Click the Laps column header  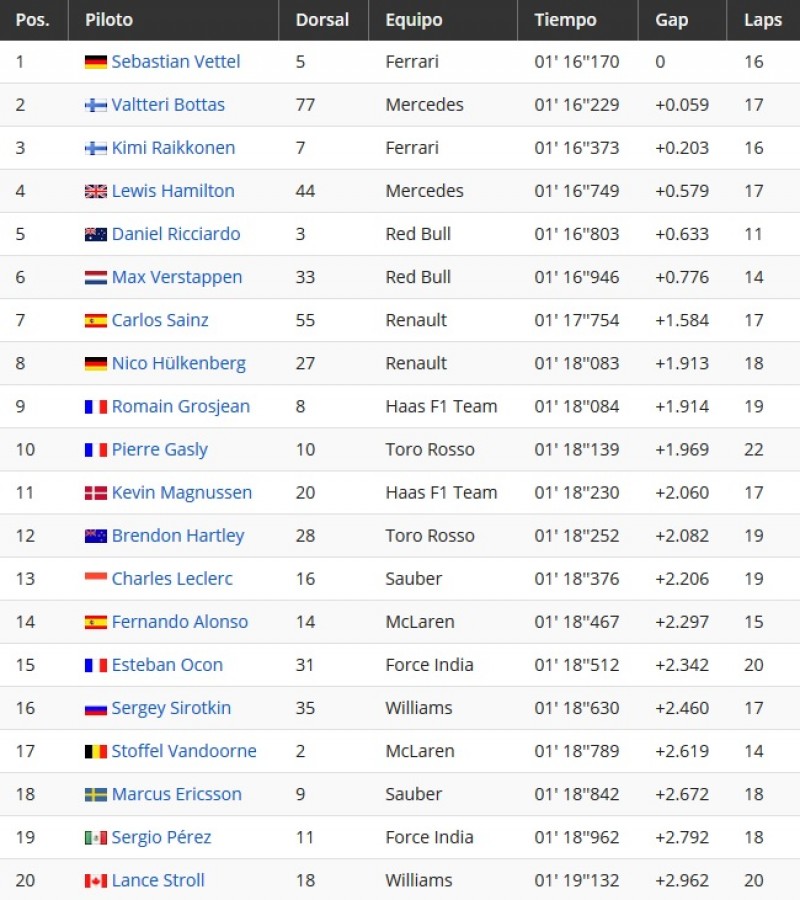point(763,20)
